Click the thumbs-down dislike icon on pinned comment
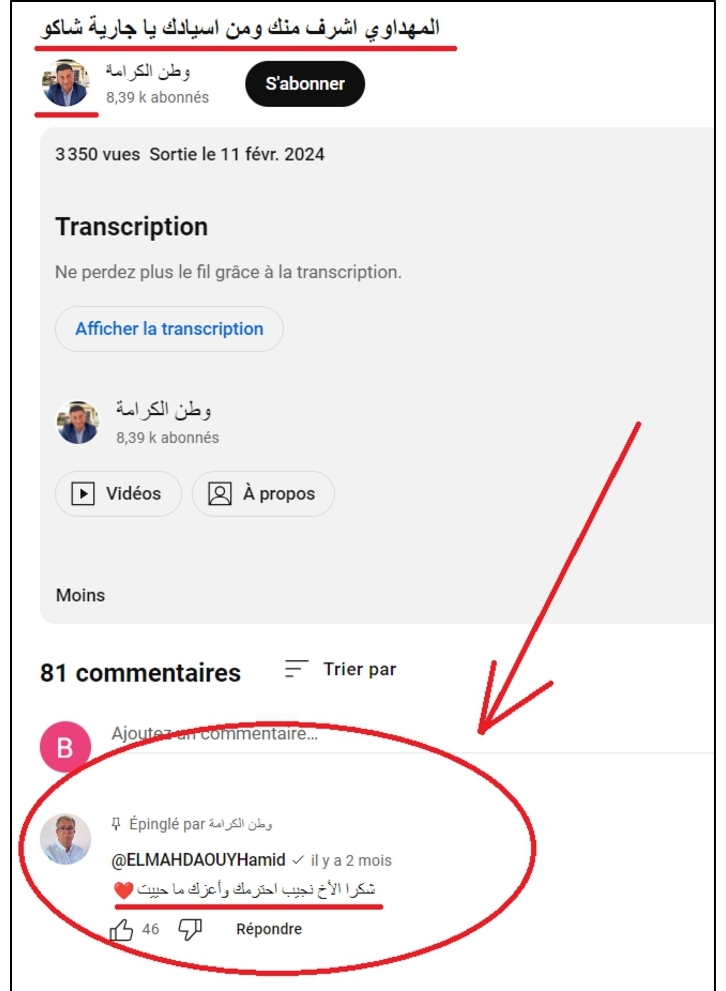This screenshot has width=726, height=991. (x=190, y=930)
